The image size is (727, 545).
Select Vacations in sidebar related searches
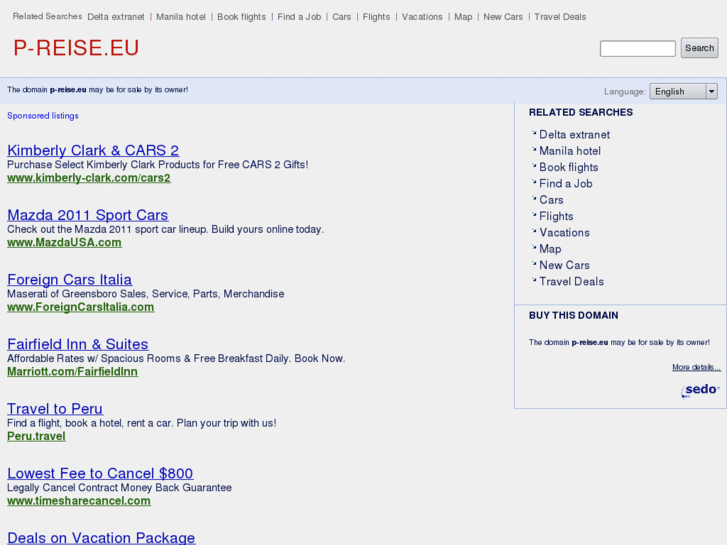(x=564, y=233)
